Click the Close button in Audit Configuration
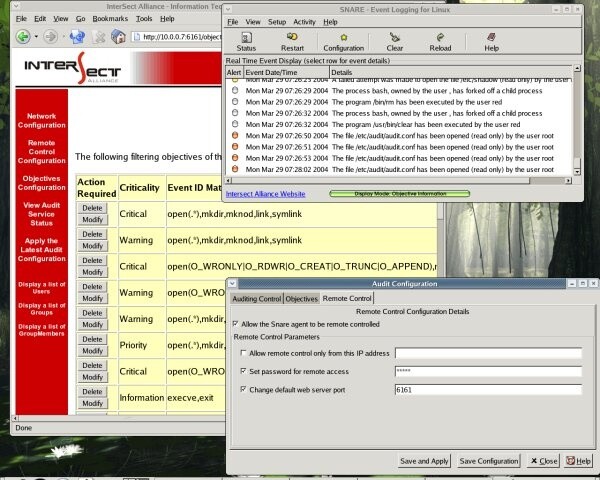Viewport: 600px width, 480px height. coord(544,461)
